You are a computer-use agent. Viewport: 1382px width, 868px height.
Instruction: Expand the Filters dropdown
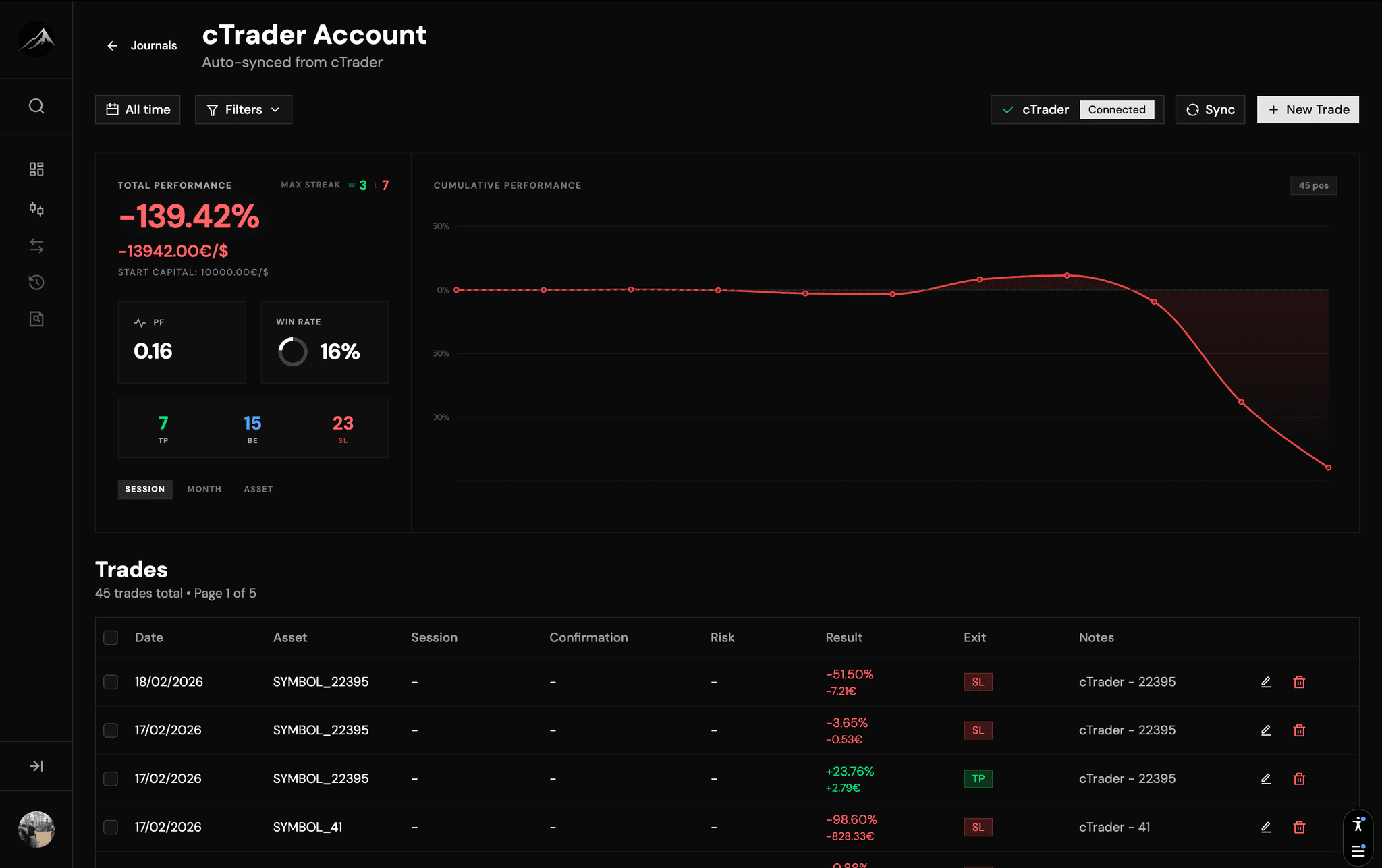(x=244, y=110)
